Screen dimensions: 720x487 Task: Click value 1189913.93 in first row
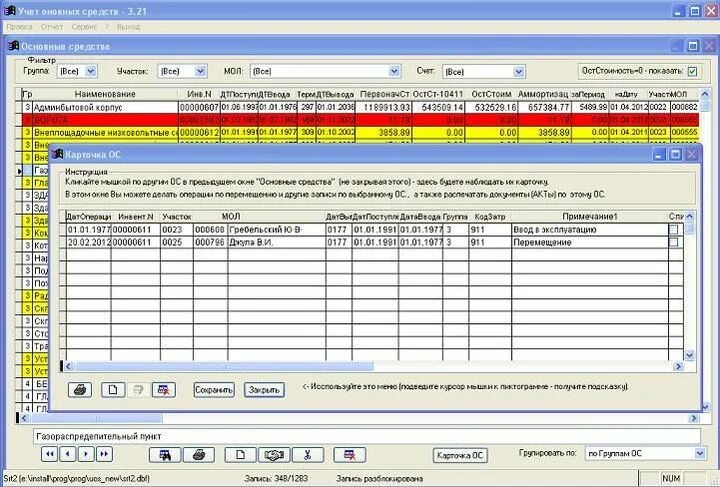coord(383,107)
